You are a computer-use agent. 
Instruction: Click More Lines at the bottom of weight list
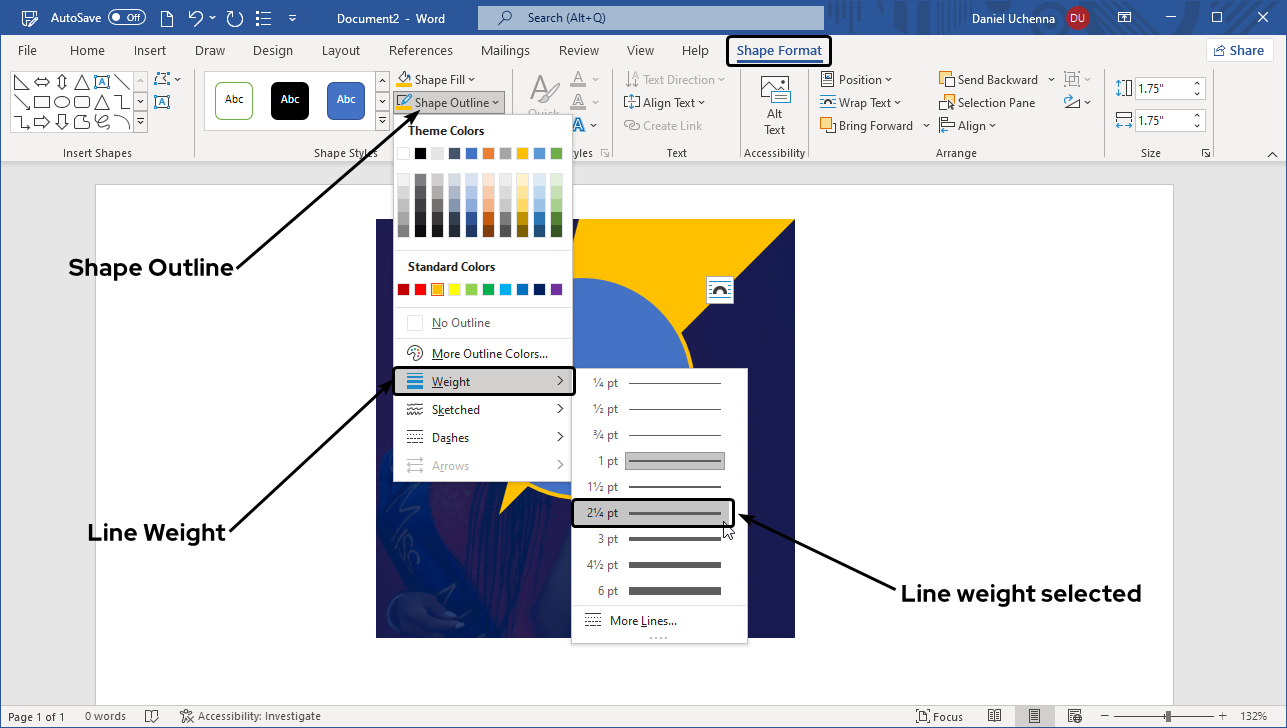(x=642, y=621)
